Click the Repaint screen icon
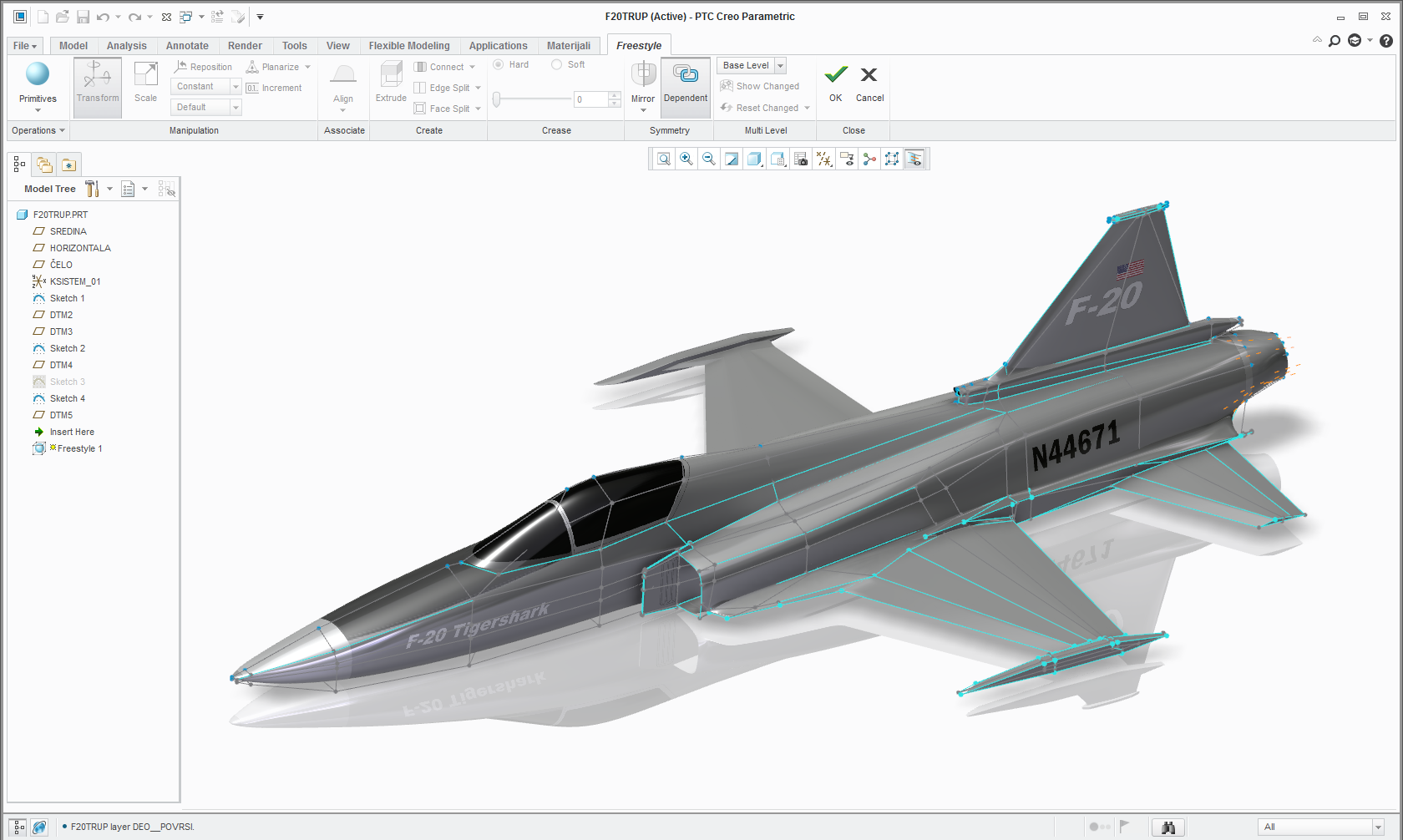Viewport: 1403px width, 840px height. (x=732, y=159)
